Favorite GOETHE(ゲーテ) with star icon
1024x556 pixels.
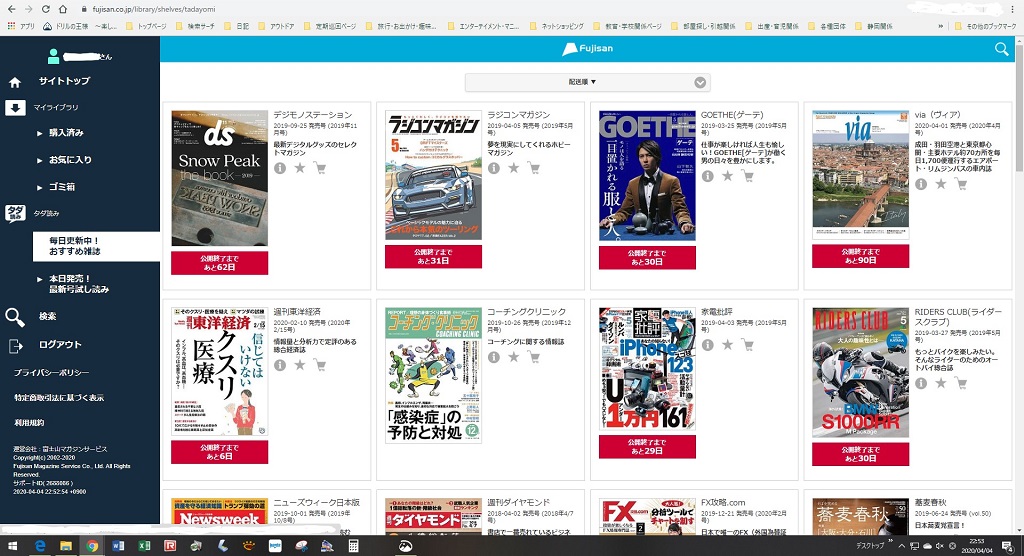coord(728,176)
